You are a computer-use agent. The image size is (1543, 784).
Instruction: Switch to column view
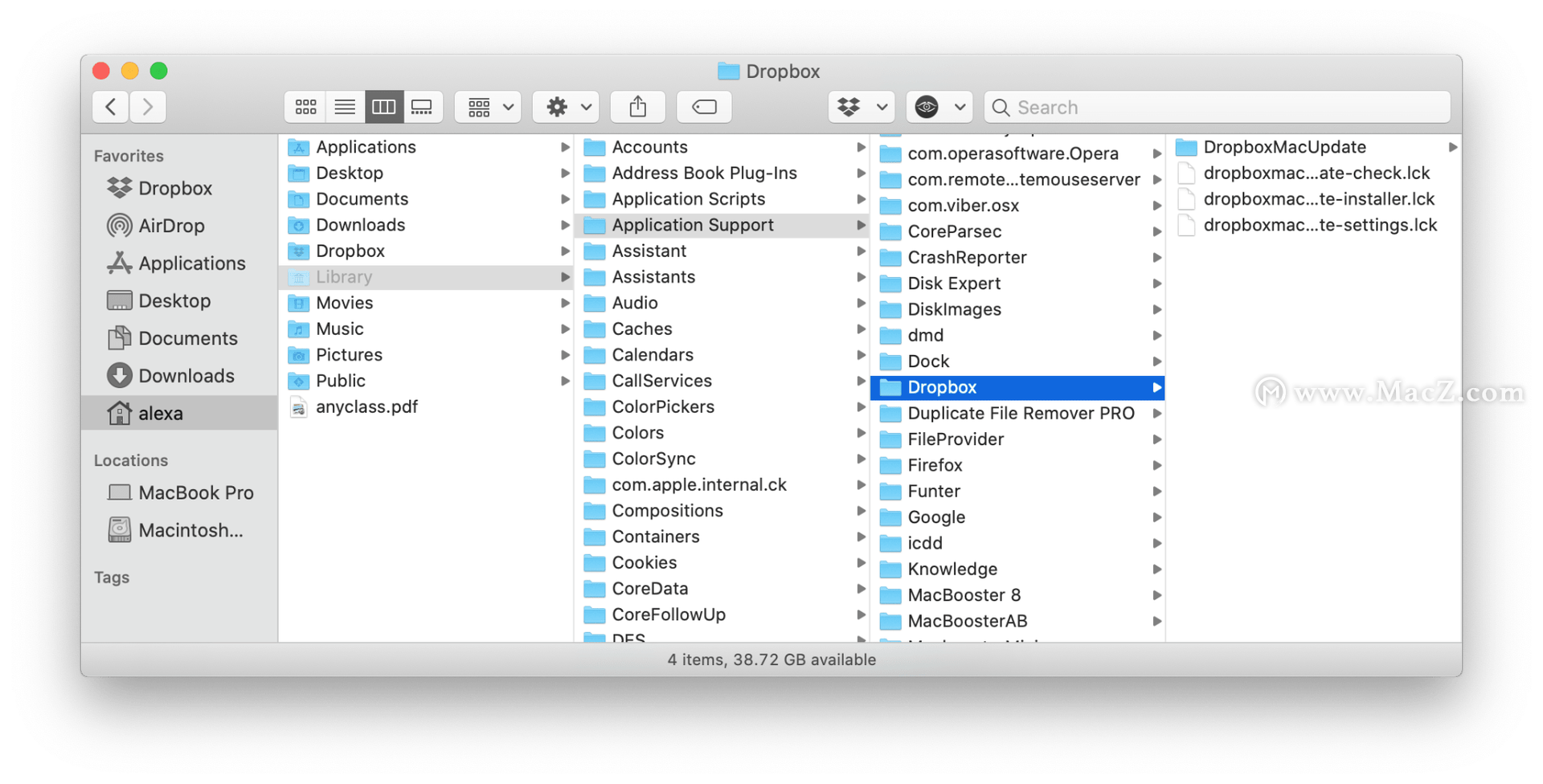[x=384, y=107]
